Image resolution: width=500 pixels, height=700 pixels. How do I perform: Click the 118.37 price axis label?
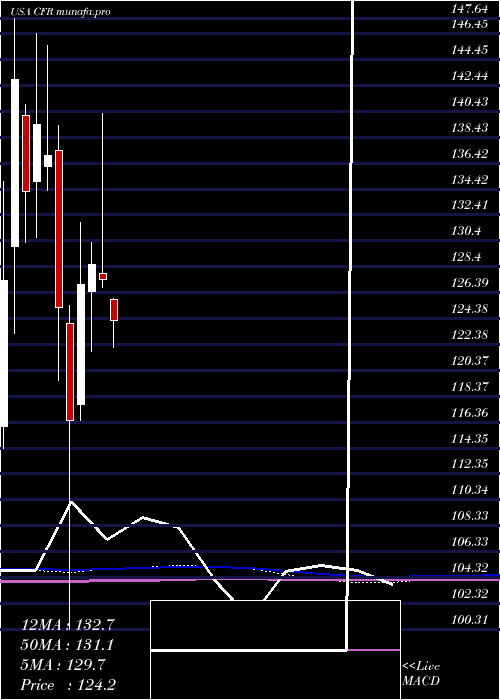point(470,387)
